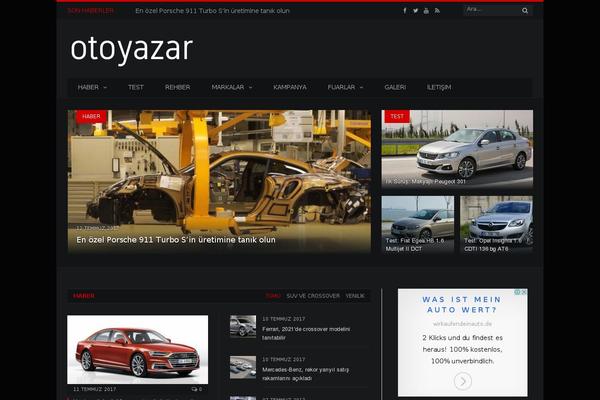Open the Mercedes-Benz article small thumbnail

pyautogui.click(x=243, y=367)
